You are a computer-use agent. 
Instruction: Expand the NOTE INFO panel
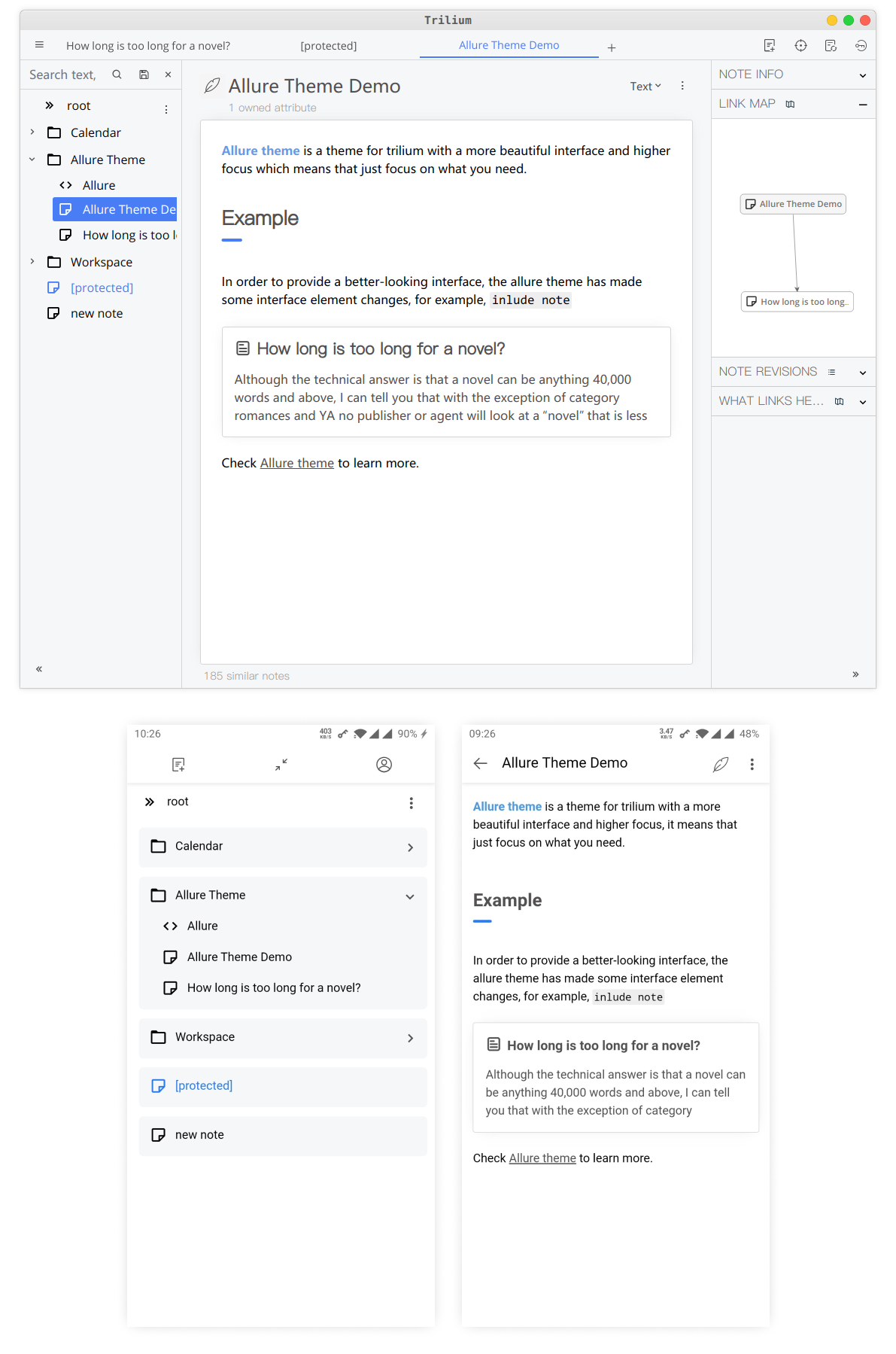click(x=863, y=75)
